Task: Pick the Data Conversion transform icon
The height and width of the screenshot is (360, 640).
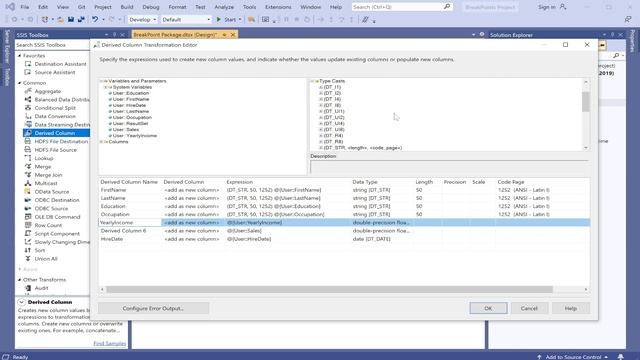Action: [28, 116]
